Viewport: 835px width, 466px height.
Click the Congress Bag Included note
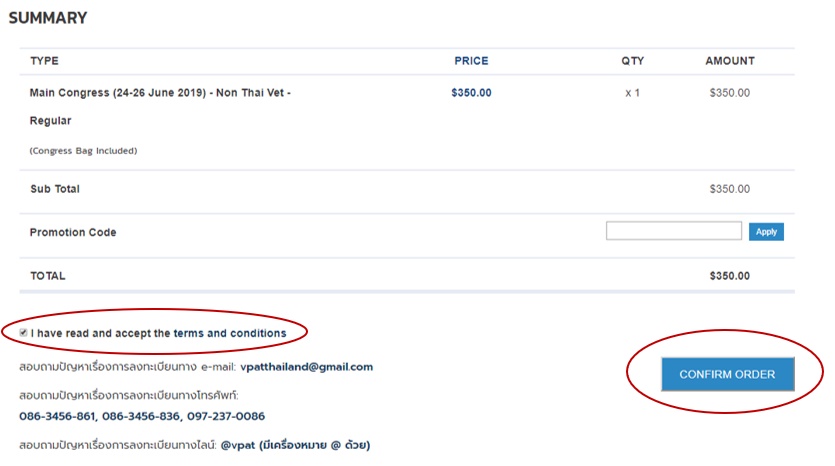click(x=83, y=151)
